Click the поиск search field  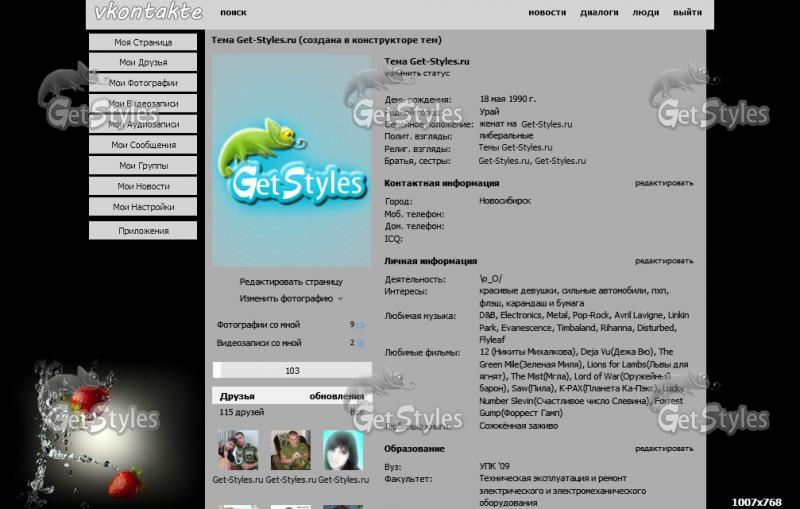233,13
